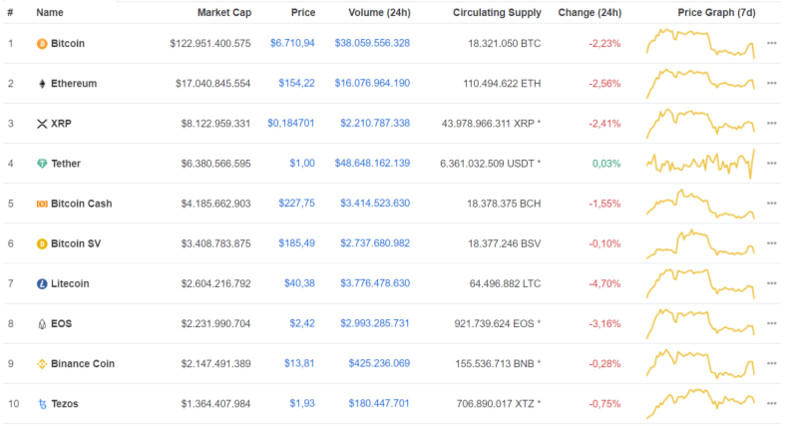Open the three-dot menu for Tezos row
798x426 pixels.
click(x=771, y=404)
